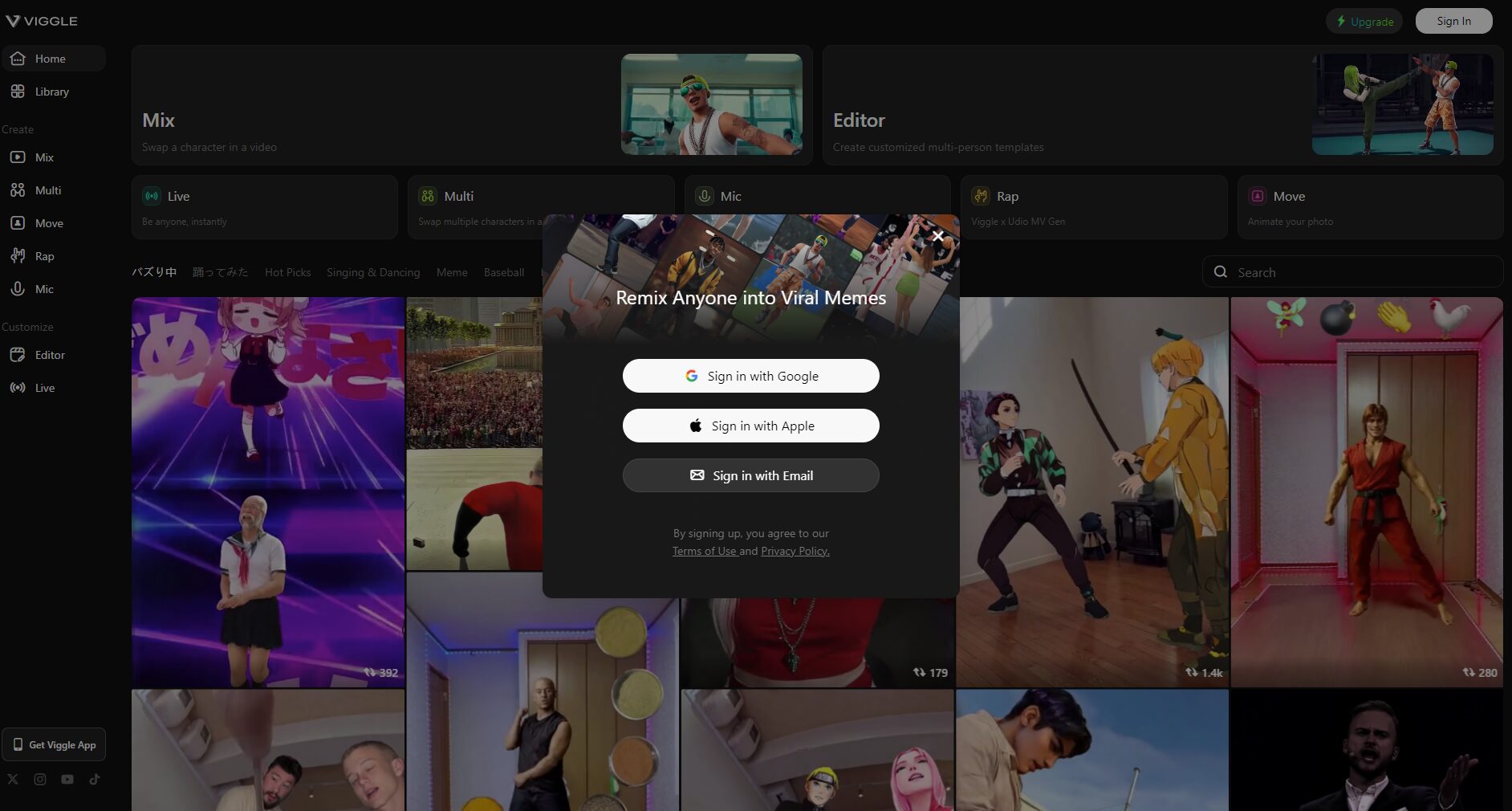Screen dimensions: 1512x811
Task: Click the Rap card icon
Action: [x=981, y=196]
